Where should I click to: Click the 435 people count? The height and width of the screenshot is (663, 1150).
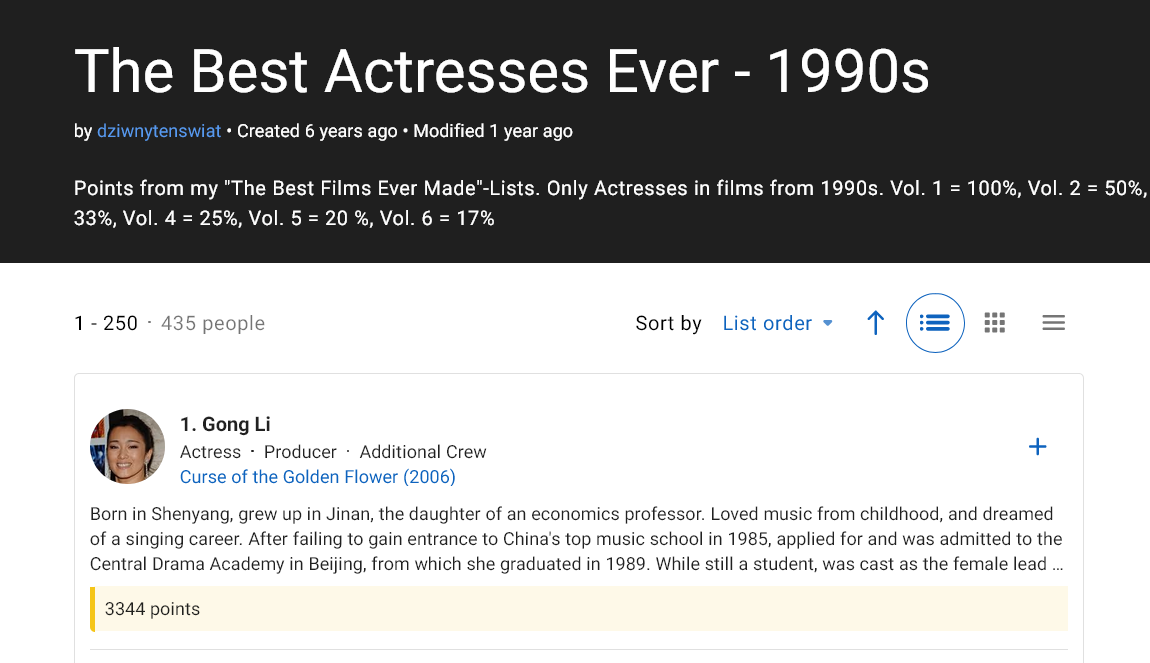[x=213, y=323]
